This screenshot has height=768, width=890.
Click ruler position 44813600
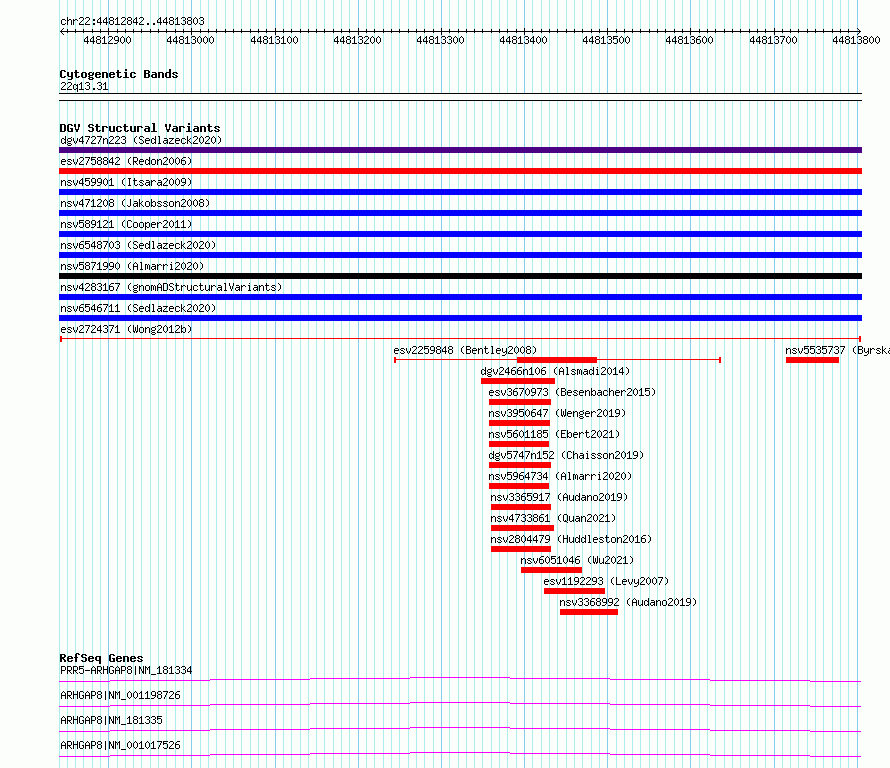click(689, 40)
